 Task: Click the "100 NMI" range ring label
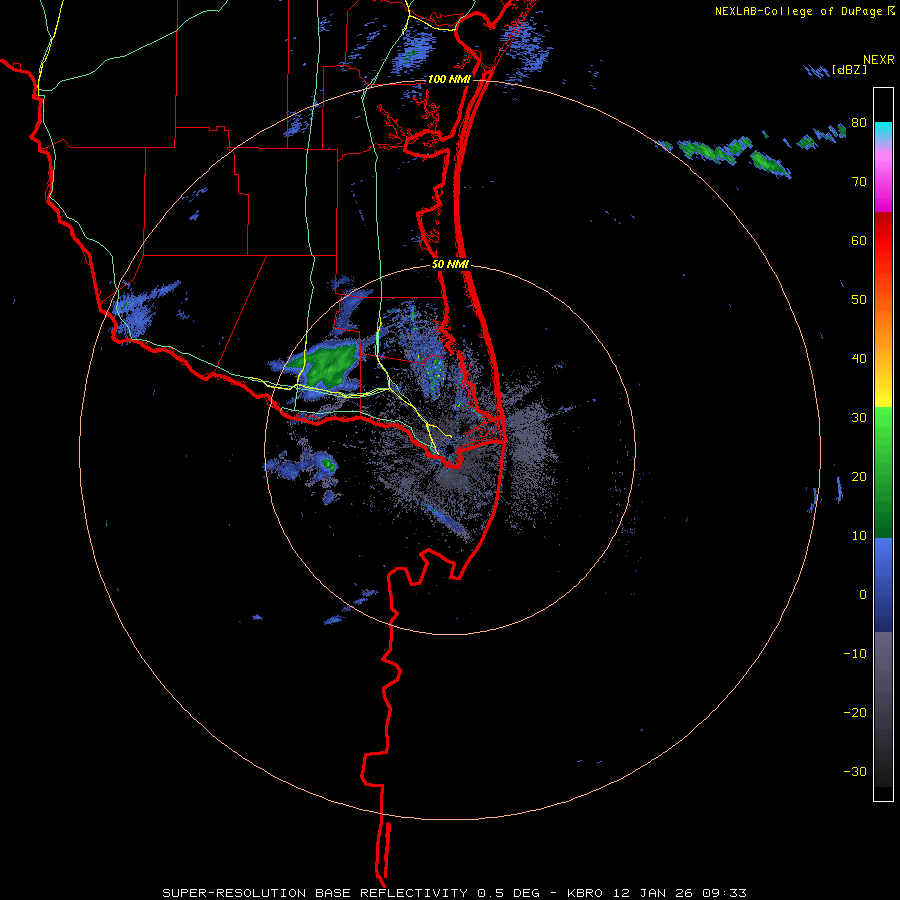pyautogui.click(x=449, y=79)
